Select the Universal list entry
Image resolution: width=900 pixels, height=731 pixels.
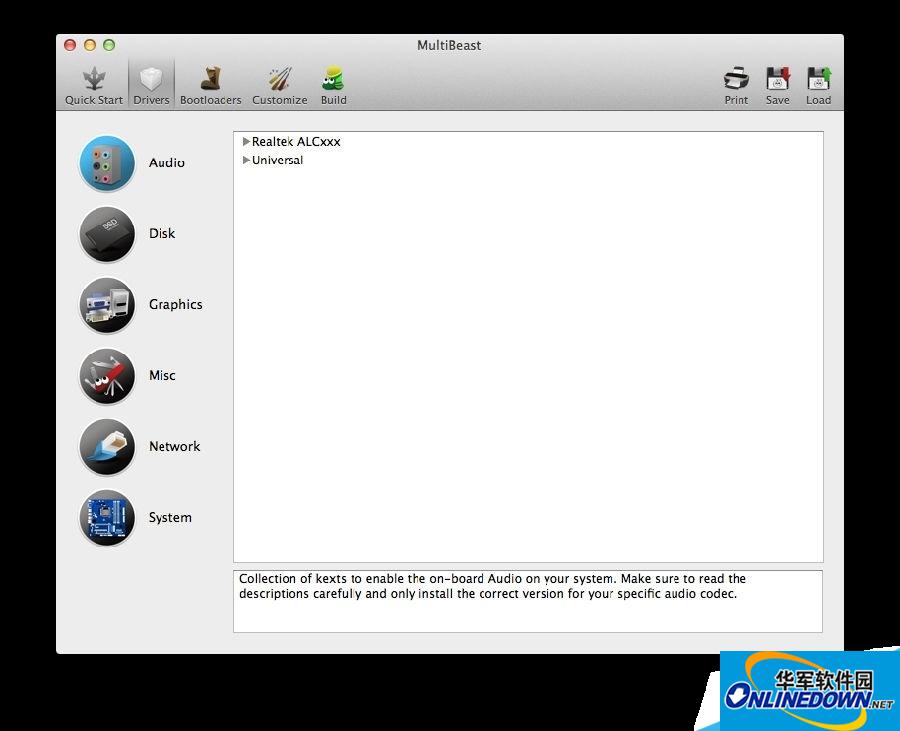[x=278, y=160]
